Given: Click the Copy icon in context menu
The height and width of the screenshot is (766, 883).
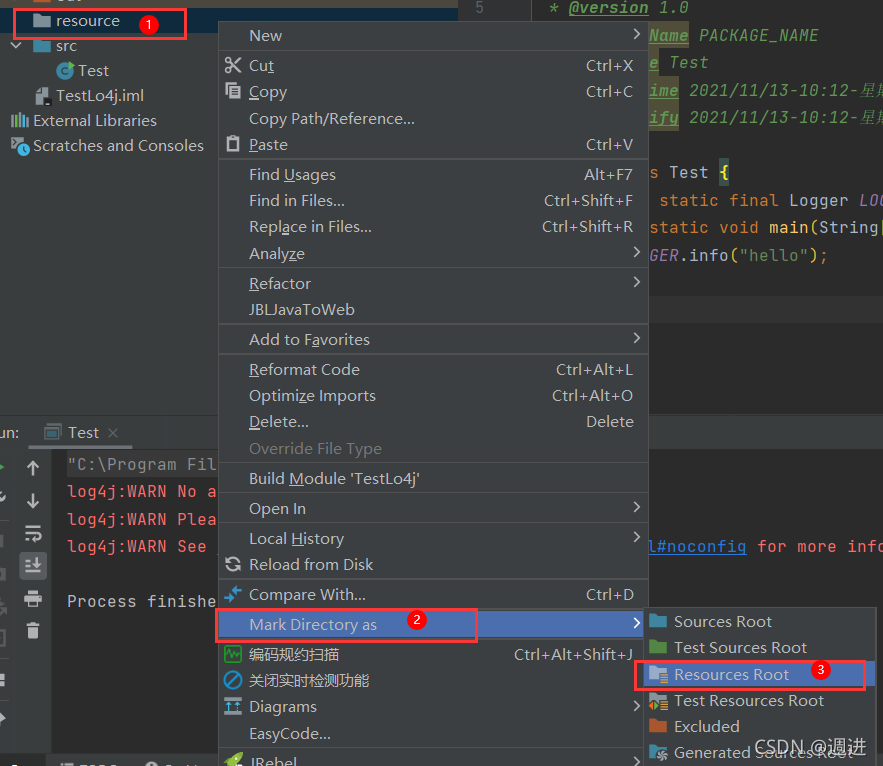Looking at the screenshot, I should click(233, 90).
